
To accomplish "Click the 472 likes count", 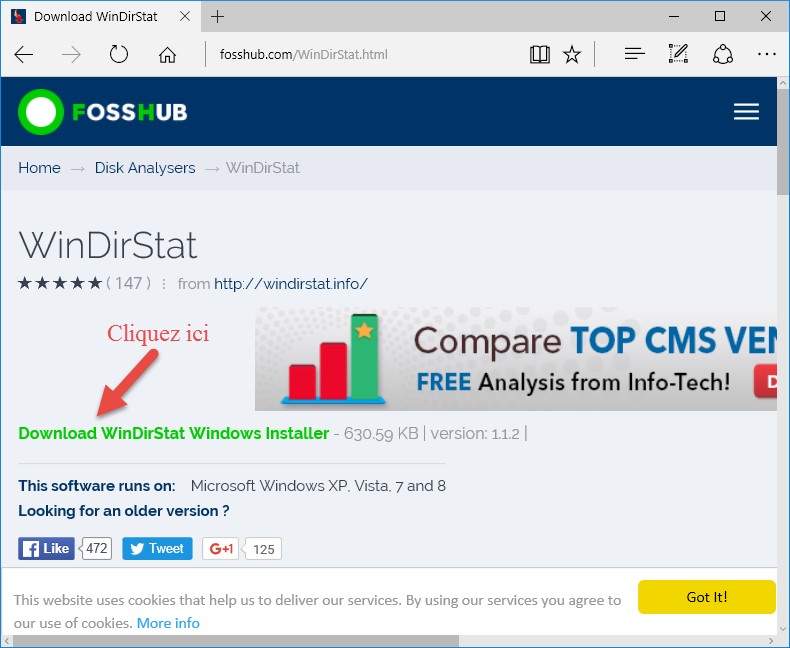I will (x=96, y=548).
